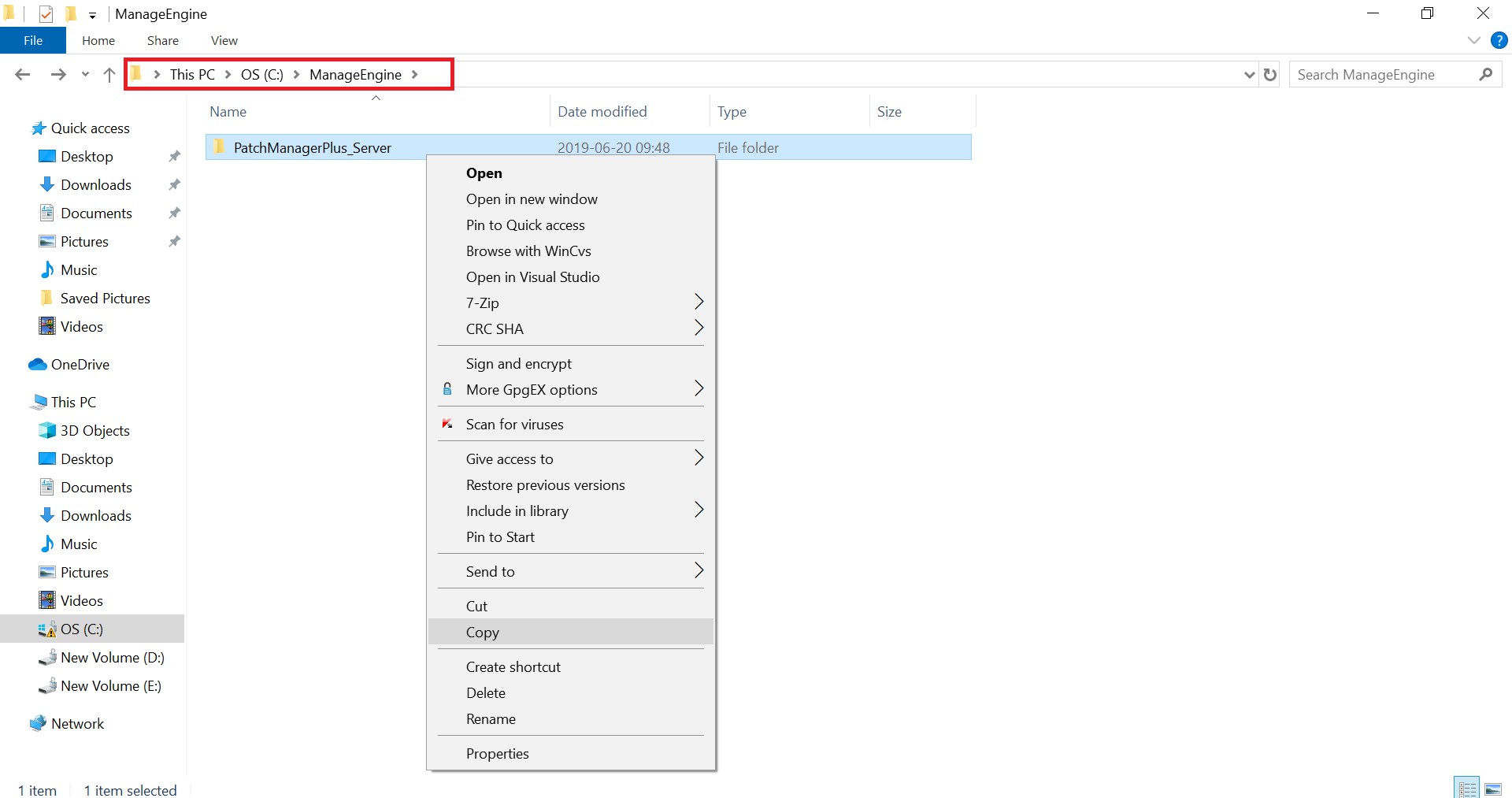Image resolution: width=1512 pixels, height=798 pixels.
Task: Expand More GpgEX options submenu
Action: (571, 390)
